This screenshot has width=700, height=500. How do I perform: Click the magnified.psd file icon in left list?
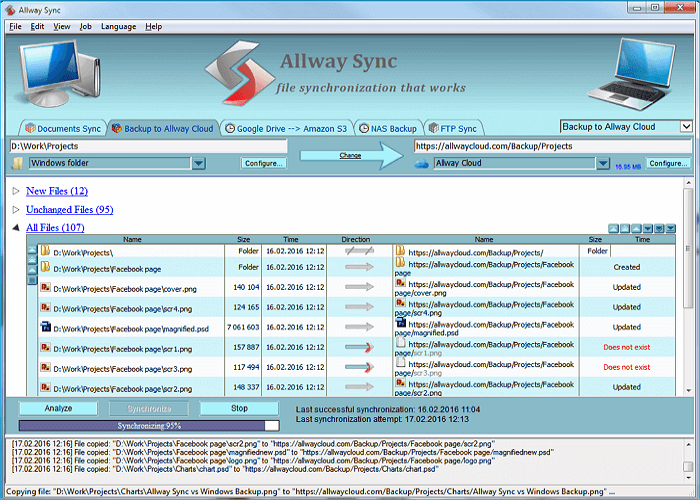pyautogui.click(x=45, y=327)
